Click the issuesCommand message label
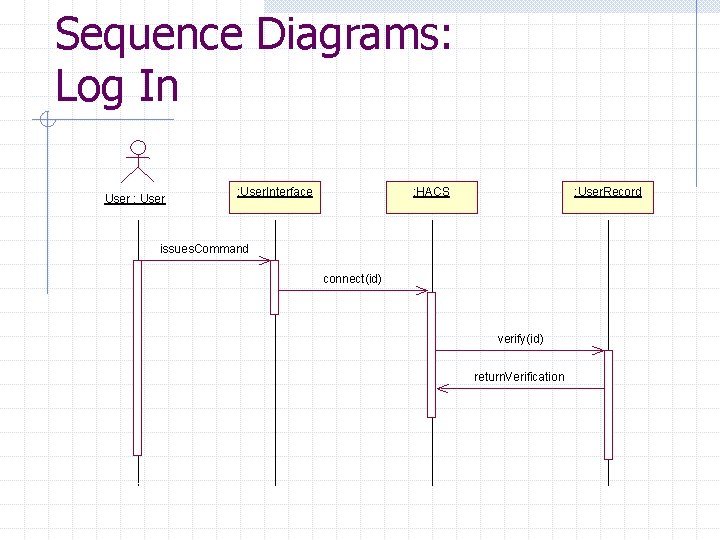720x540 pixels. [204, 249]
